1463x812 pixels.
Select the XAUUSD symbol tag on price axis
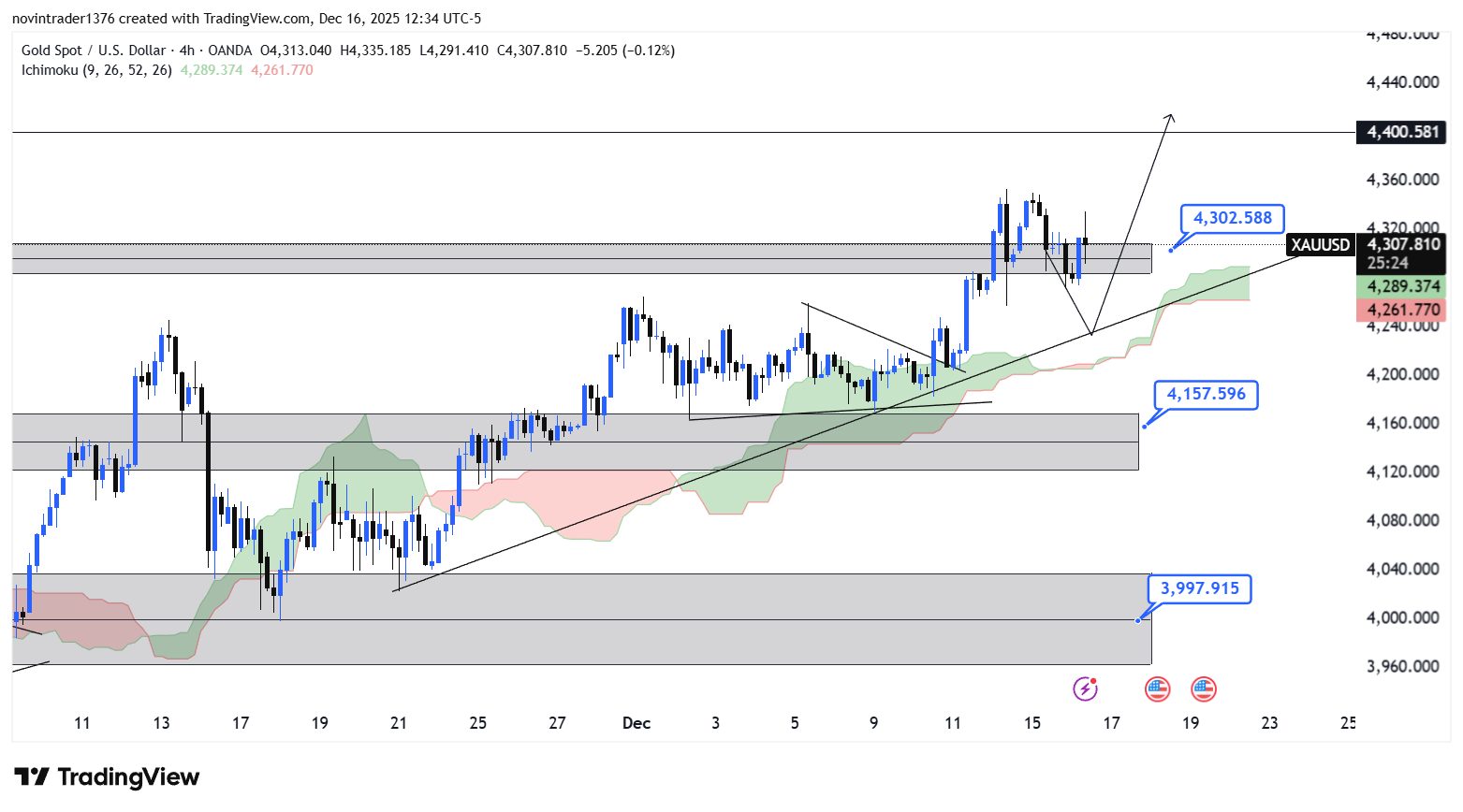pyautogui.click(x=1320, y=245)
